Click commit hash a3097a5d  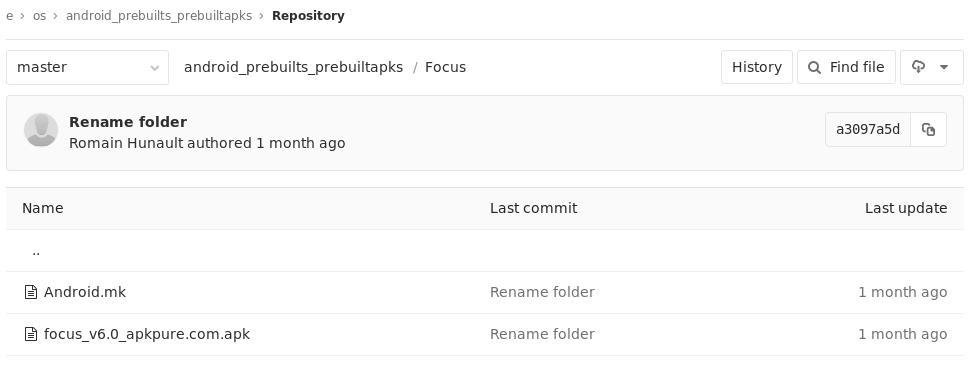[868, 130]
